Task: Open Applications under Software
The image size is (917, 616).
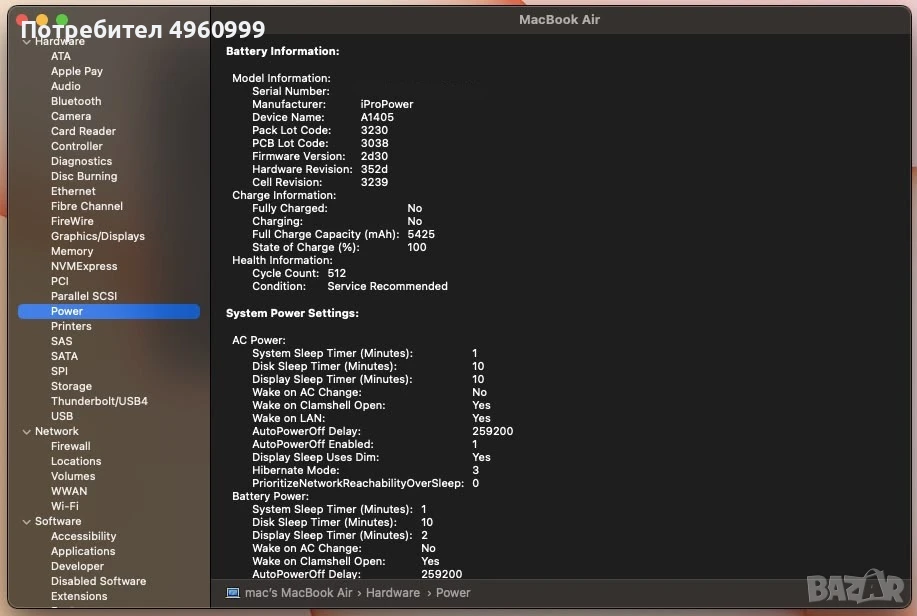Action: [83, 551]
